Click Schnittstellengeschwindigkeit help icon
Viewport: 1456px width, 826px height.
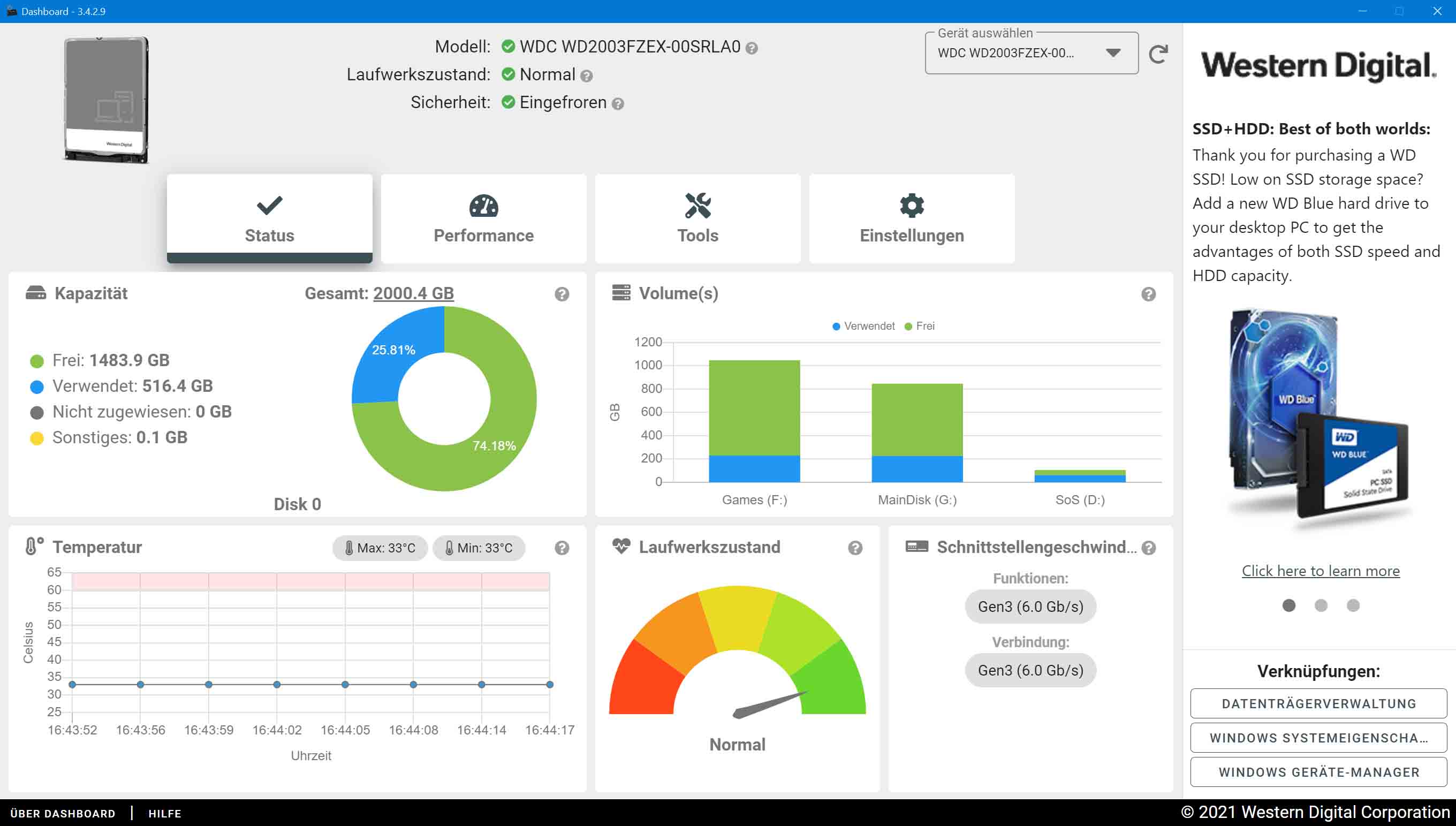coord(1149,548)
